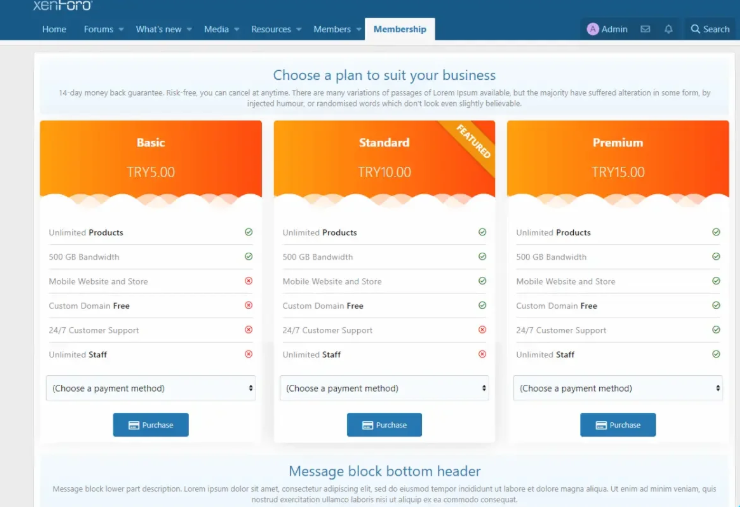Click green check icon for Basic Unlimited Products

click(248, 232)
